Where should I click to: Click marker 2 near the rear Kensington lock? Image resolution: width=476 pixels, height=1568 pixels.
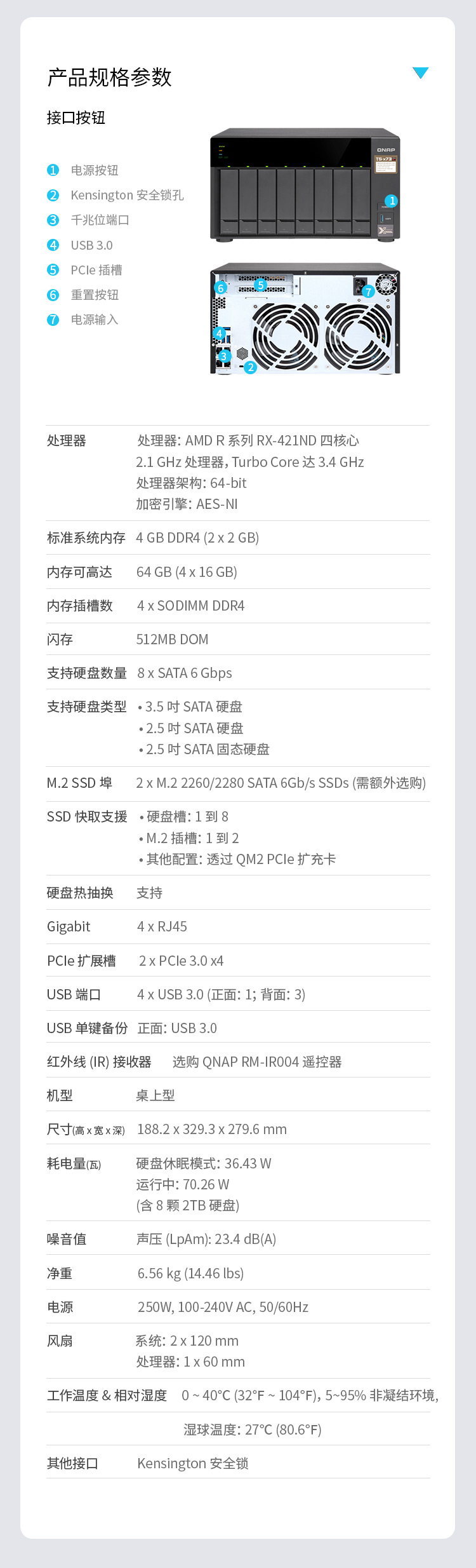(x=250, y=367)
